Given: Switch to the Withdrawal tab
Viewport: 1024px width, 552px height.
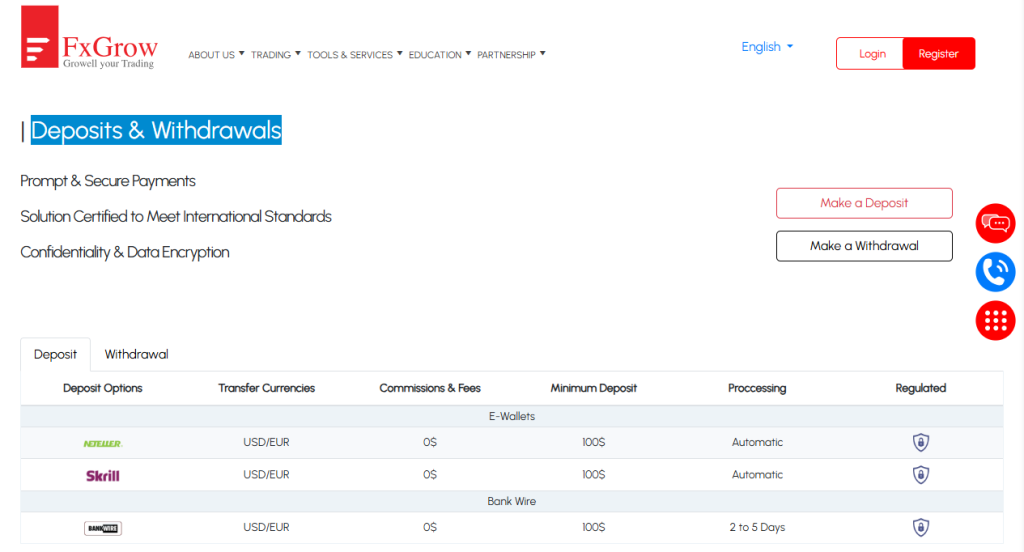Looking at the screenshot, I should coord(136,354).
